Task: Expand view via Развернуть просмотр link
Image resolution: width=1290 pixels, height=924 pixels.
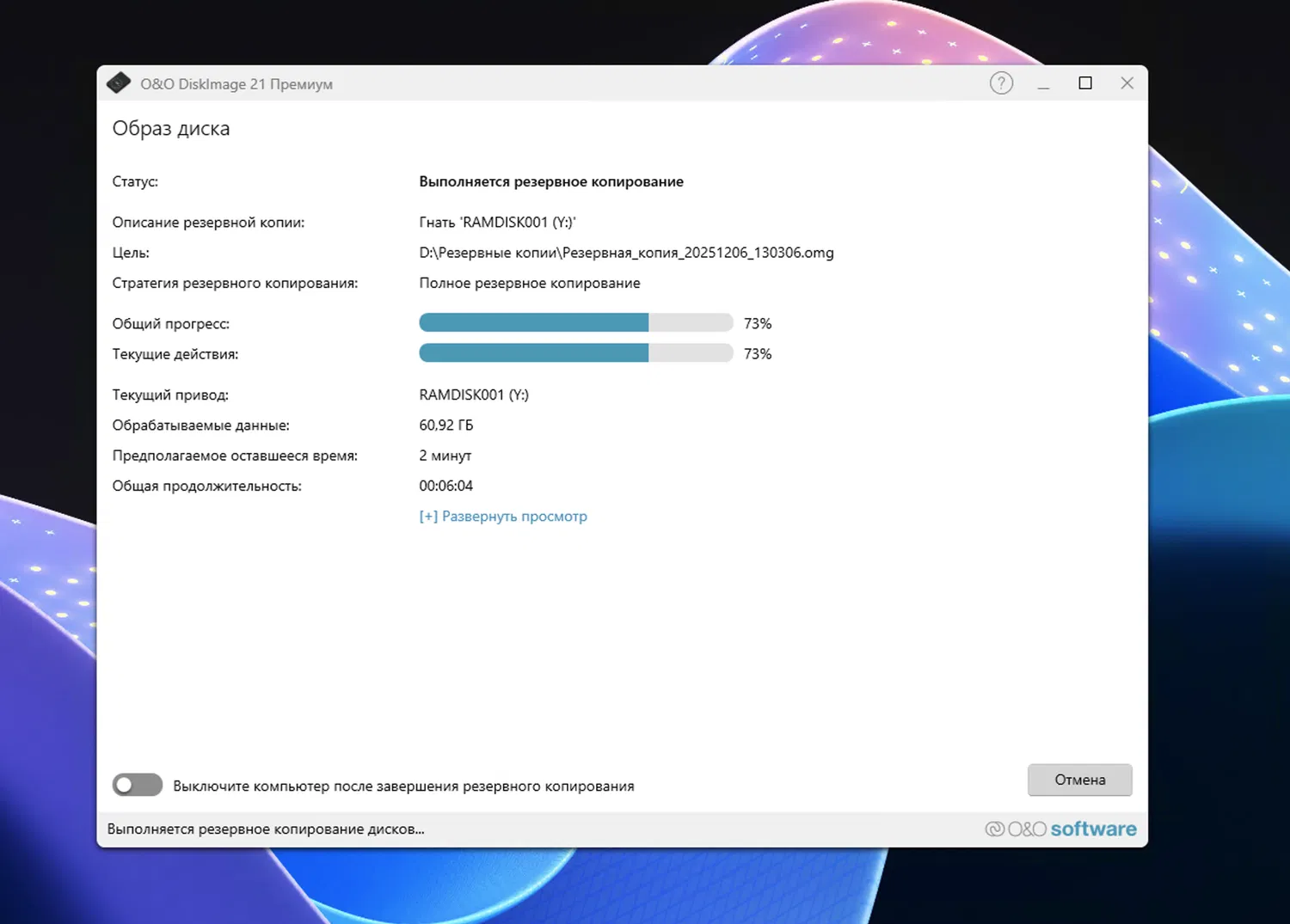Action: pos(503,517)
